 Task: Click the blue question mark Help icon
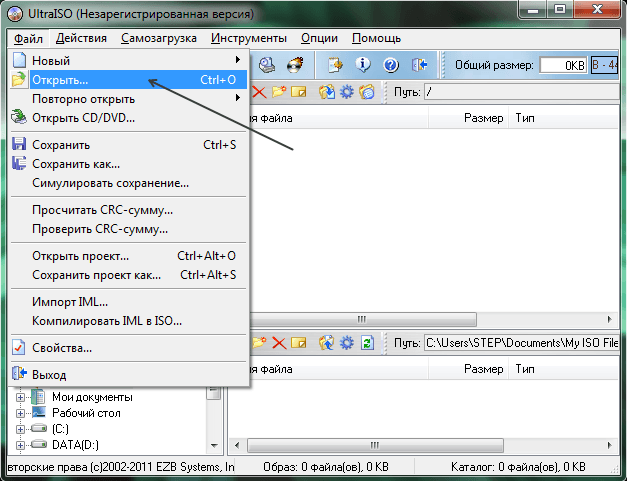point(391,65)
